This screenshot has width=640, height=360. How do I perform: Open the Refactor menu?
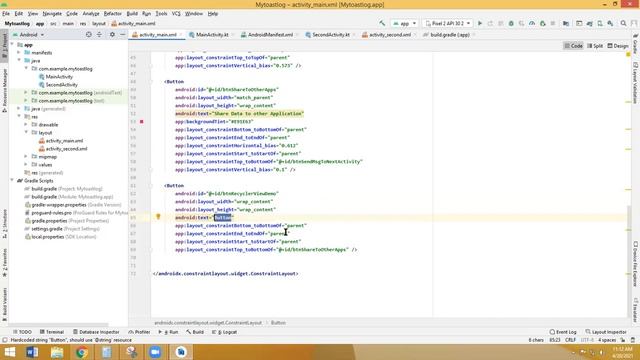click(x=112, y=13)
